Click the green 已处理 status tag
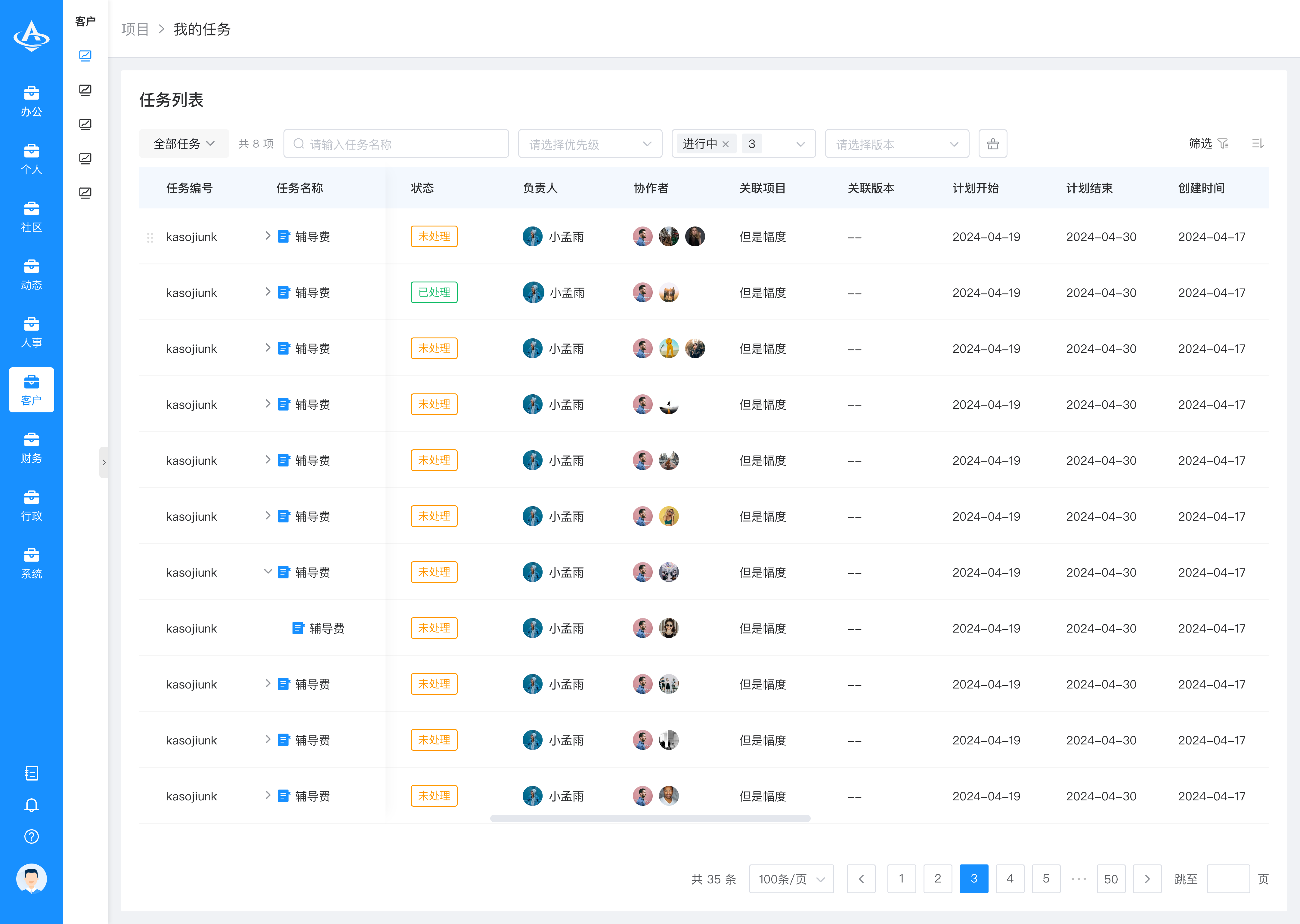Screen dimensions: 1300x924 [434, 292]
